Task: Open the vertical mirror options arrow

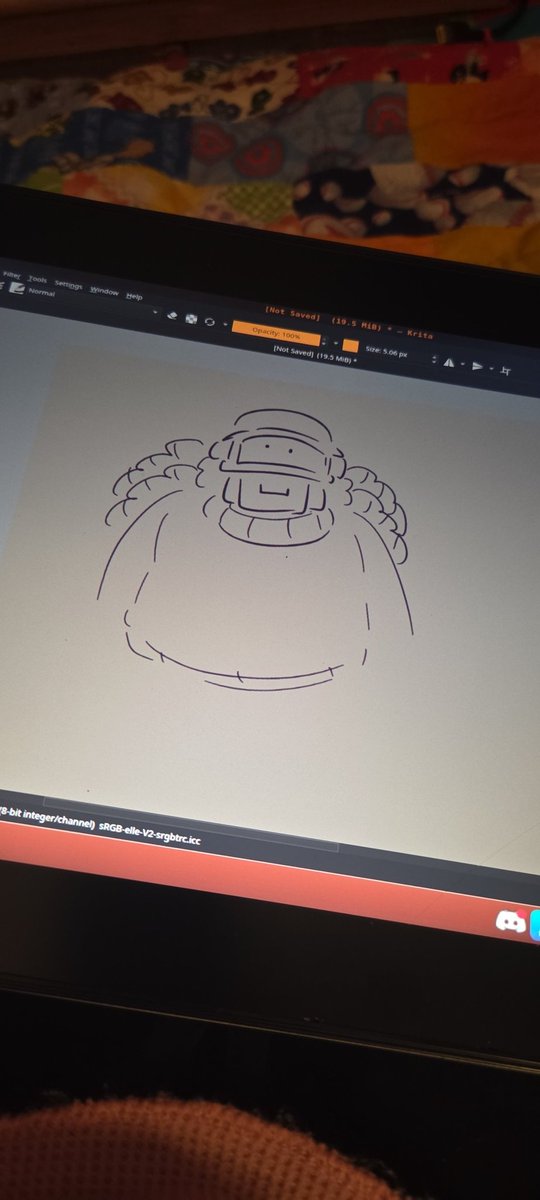Action: [x=490, y=369]
